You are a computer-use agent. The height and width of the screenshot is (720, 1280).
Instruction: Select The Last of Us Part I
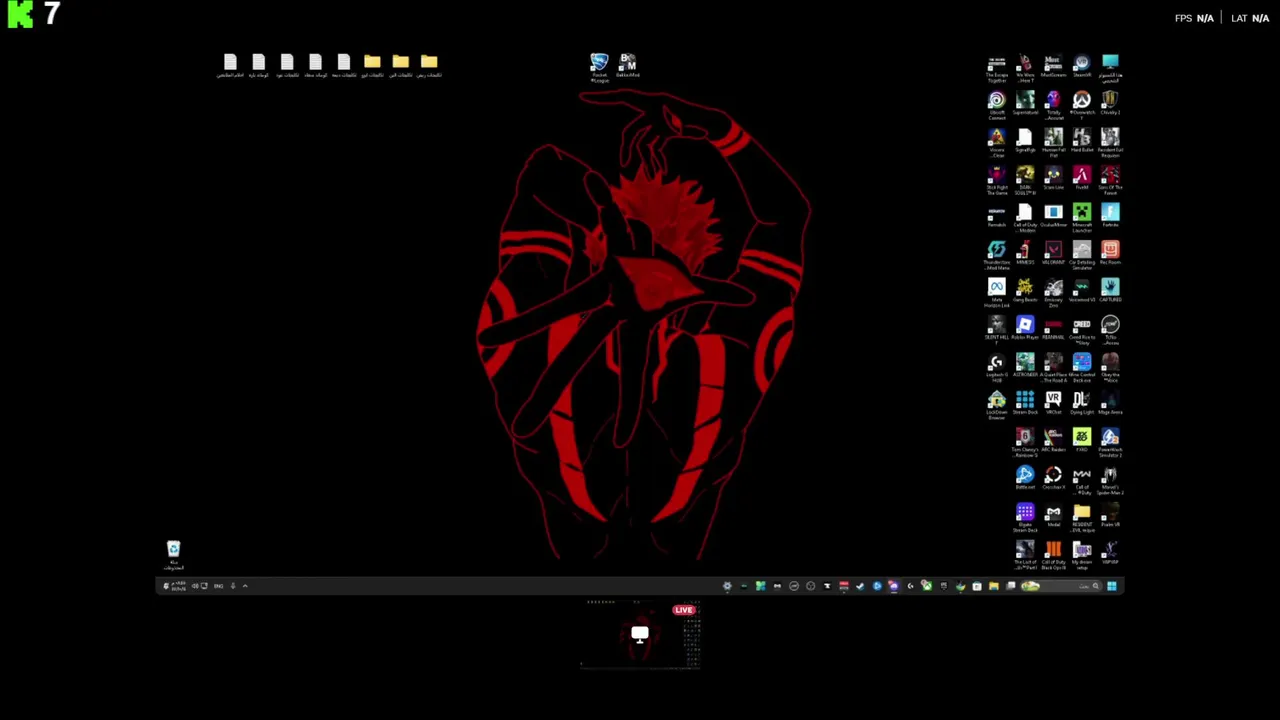coord(1025,555)
